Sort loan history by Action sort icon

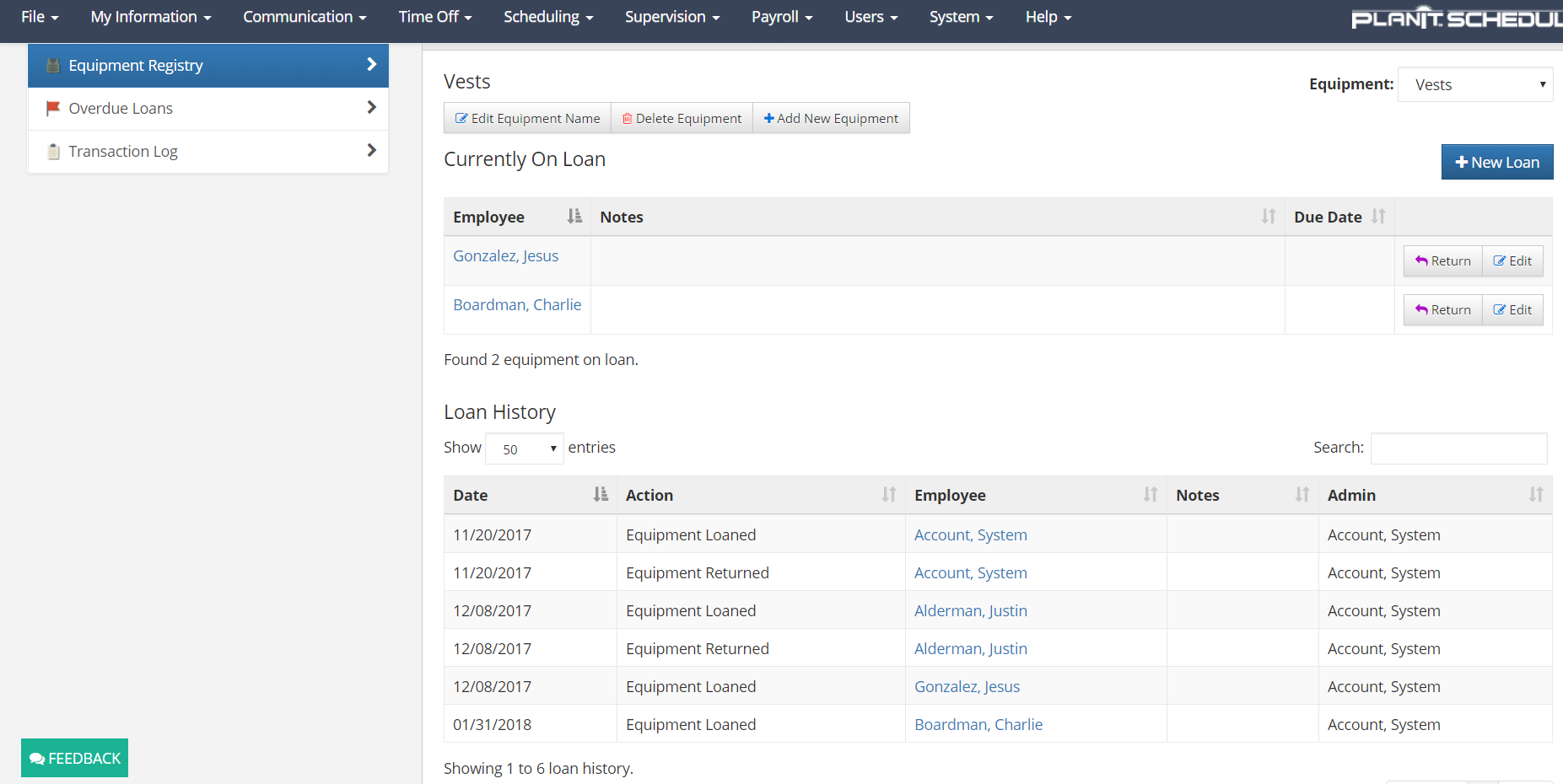click(888, 495)
